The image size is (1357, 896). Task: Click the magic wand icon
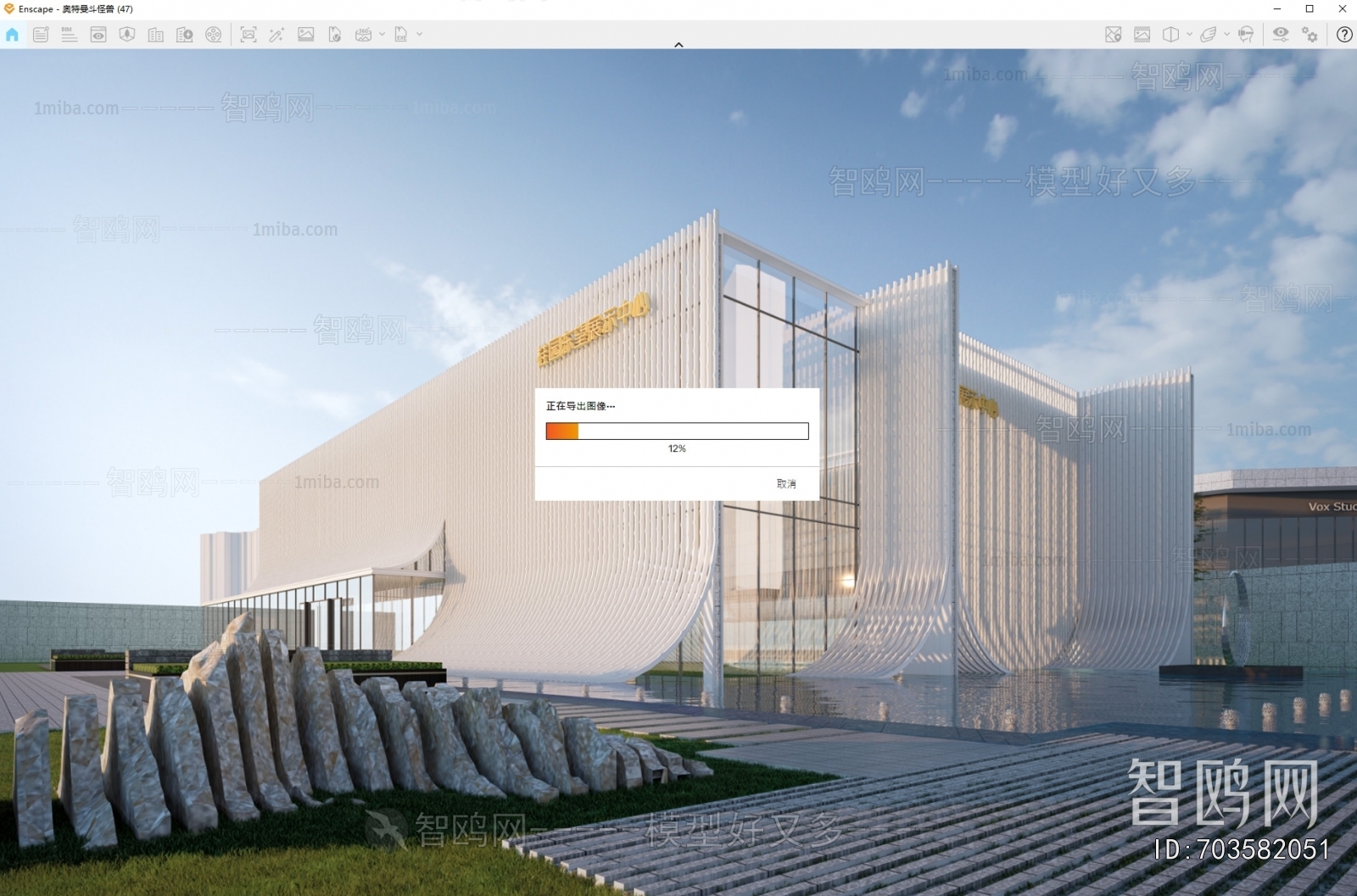[276, 35]
